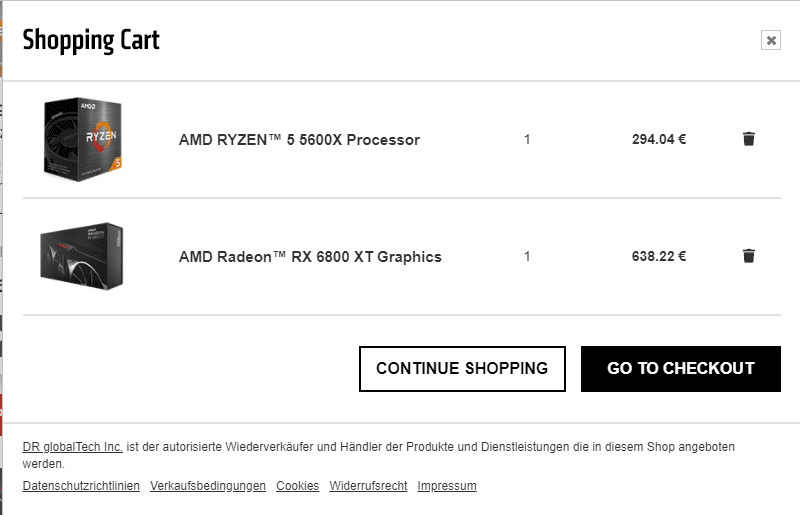Open the Cookies link

tap(297, 485)
